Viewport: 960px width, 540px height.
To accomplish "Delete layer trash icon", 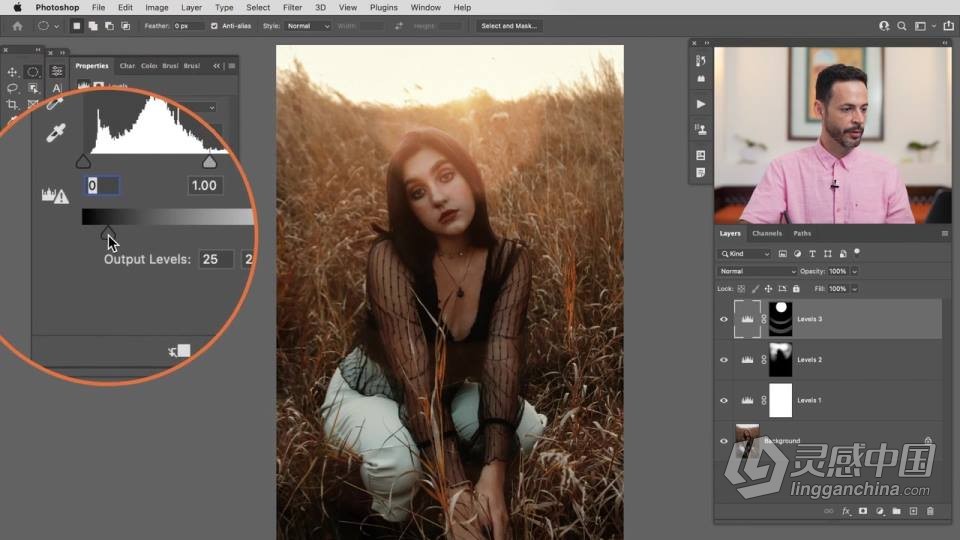I will tap(931, 511).
